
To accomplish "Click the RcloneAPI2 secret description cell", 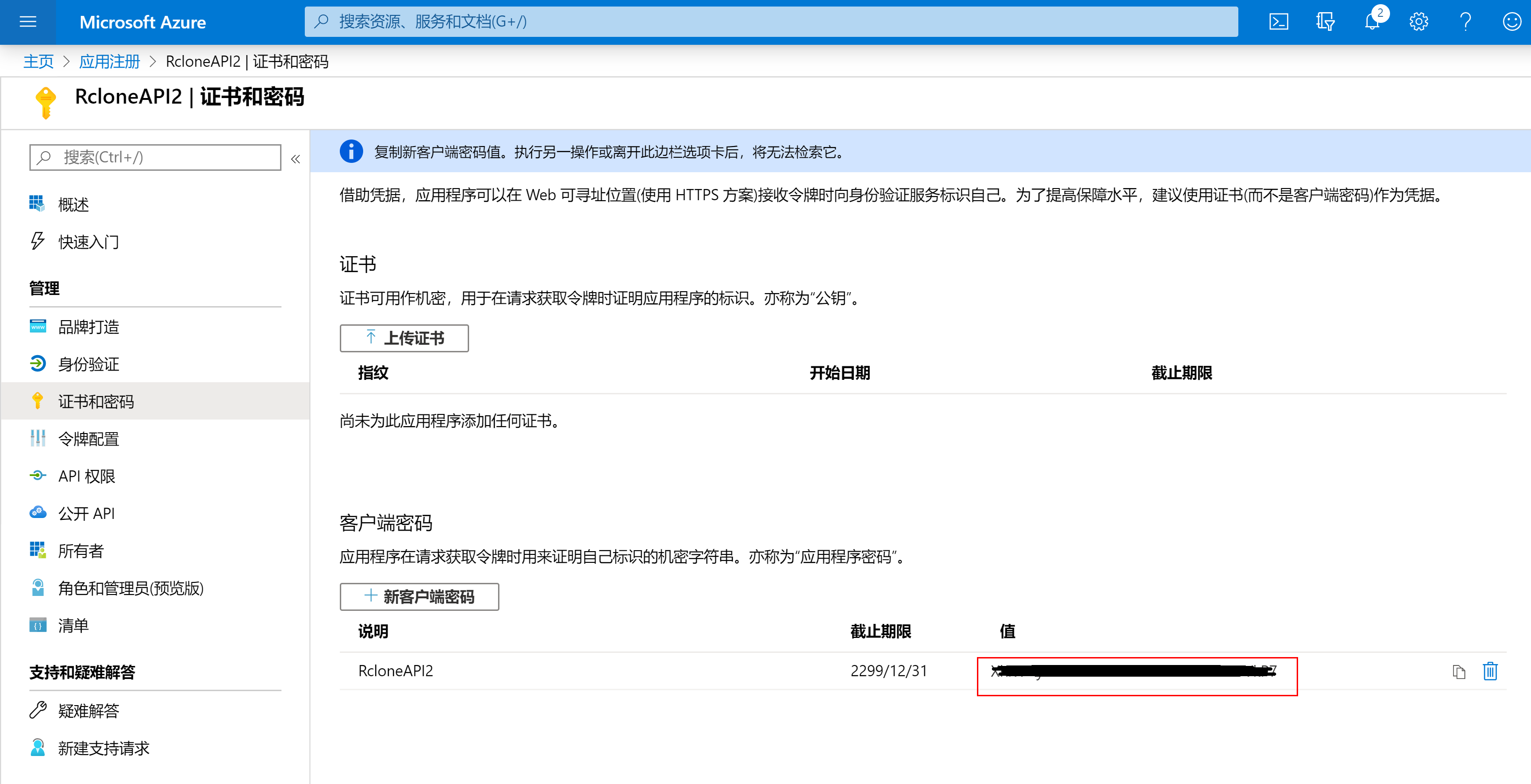I will point(395,671).
